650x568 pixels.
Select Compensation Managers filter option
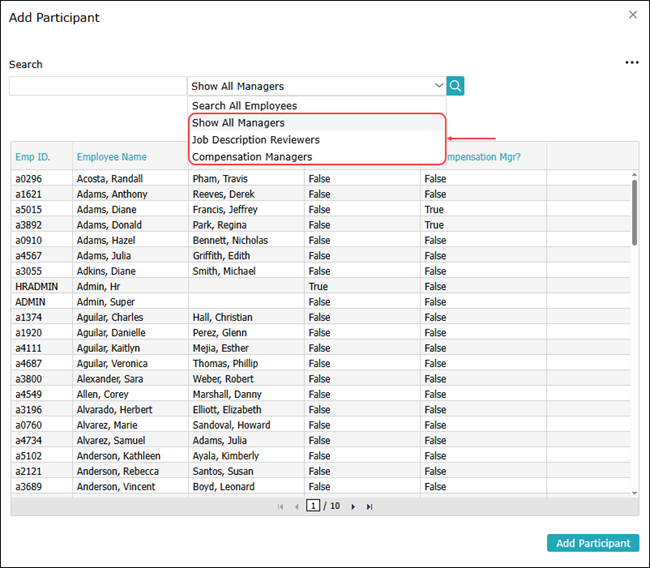(x=252, y=157)
